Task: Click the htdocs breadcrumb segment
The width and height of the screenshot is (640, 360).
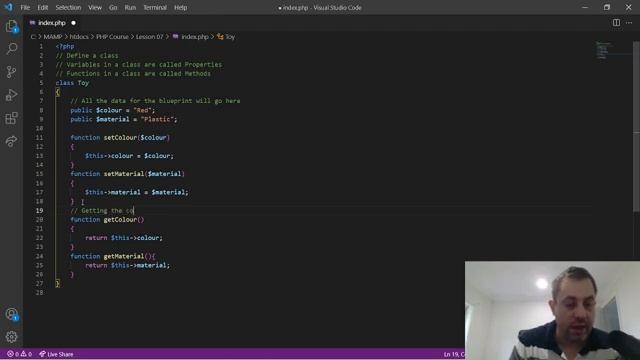Action: [x=79, y=37]
